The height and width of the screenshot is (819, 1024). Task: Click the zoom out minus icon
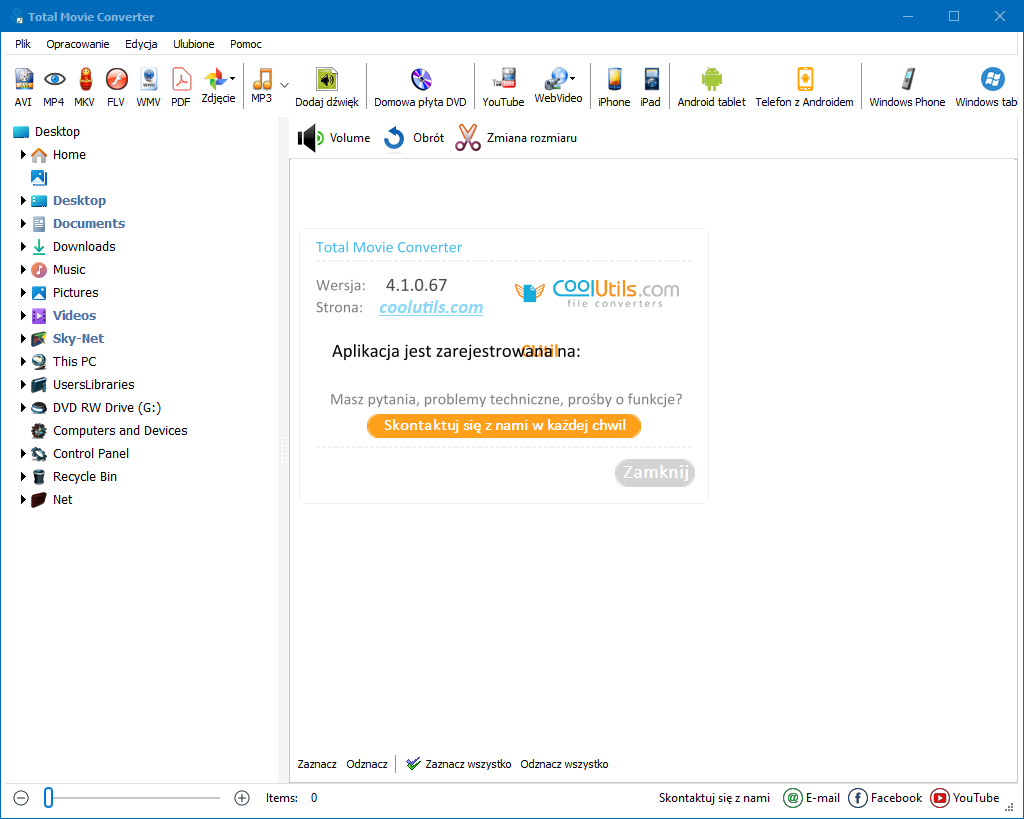coord(21,798)
